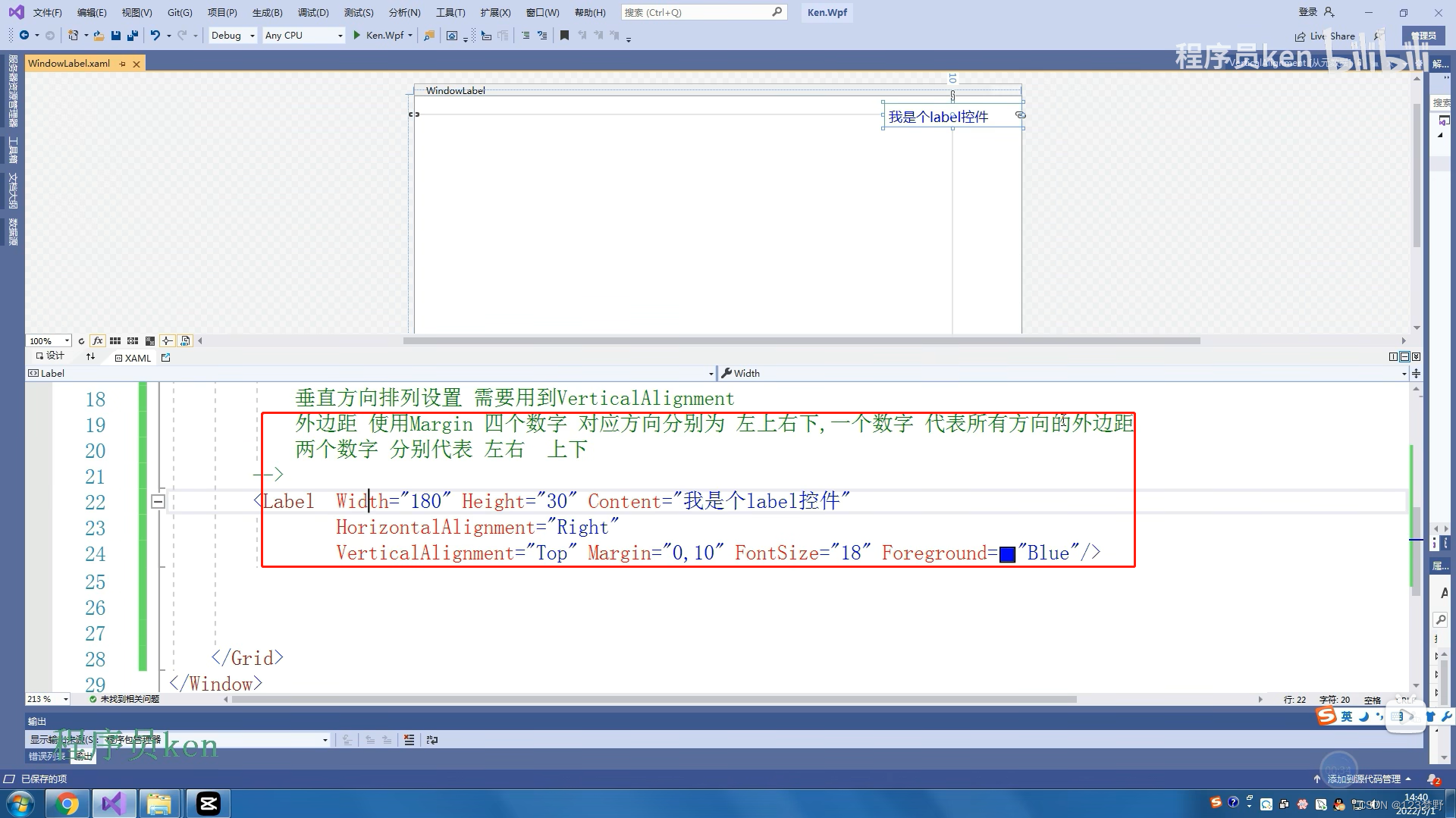
Task: Open CapCut from the taskbar
Action: tap(207, 803)
